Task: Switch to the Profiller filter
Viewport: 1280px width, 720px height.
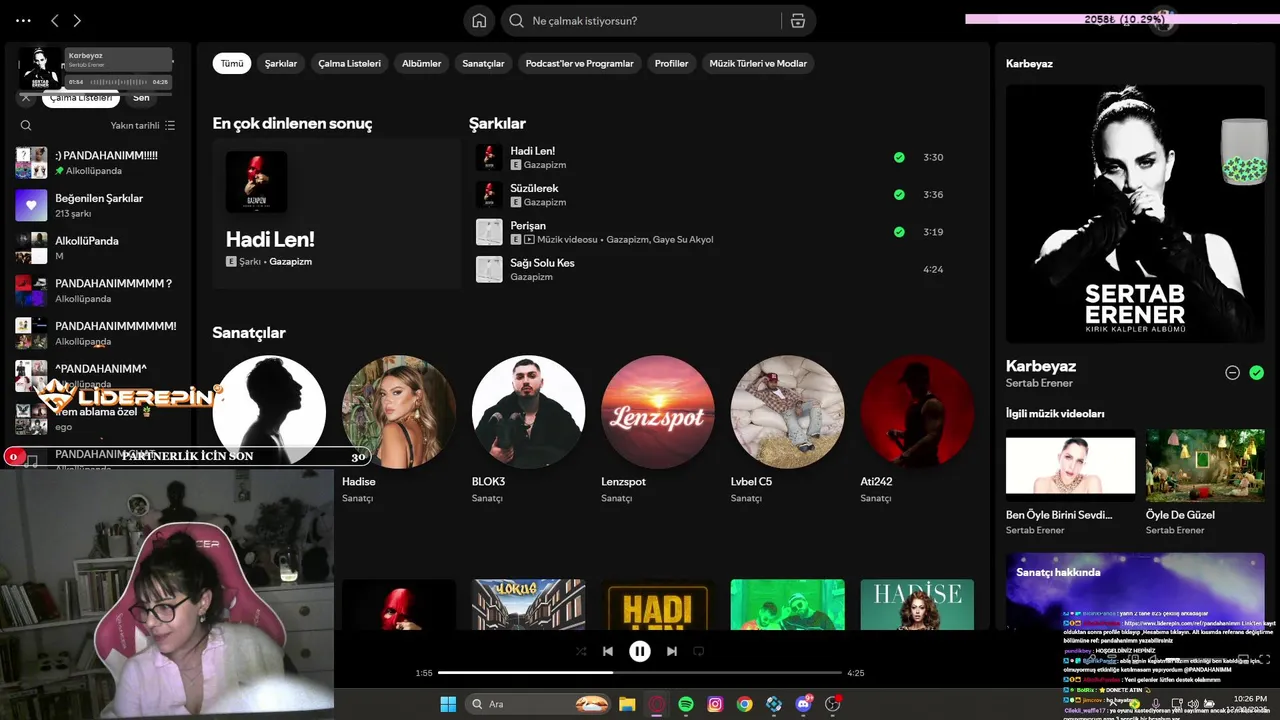Action: pyautogui.click(x=672, y=63)
